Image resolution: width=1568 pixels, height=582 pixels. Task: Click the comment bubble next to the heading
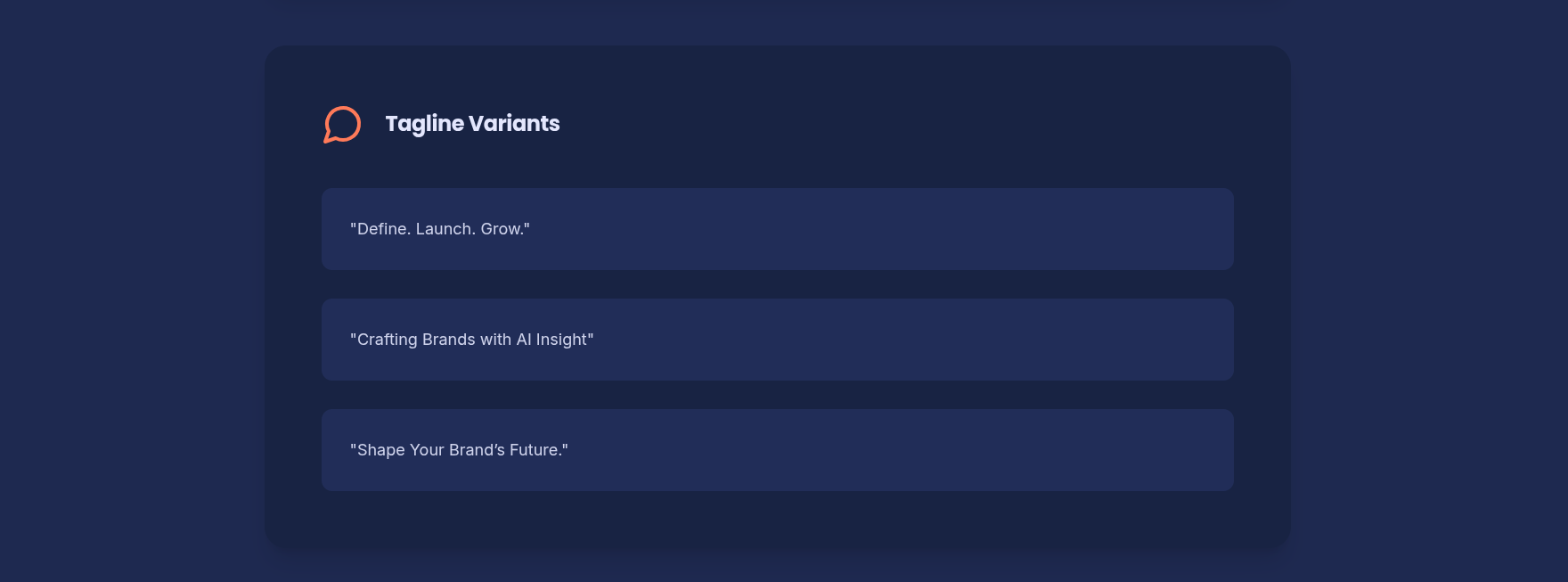[x=342, y=124]
